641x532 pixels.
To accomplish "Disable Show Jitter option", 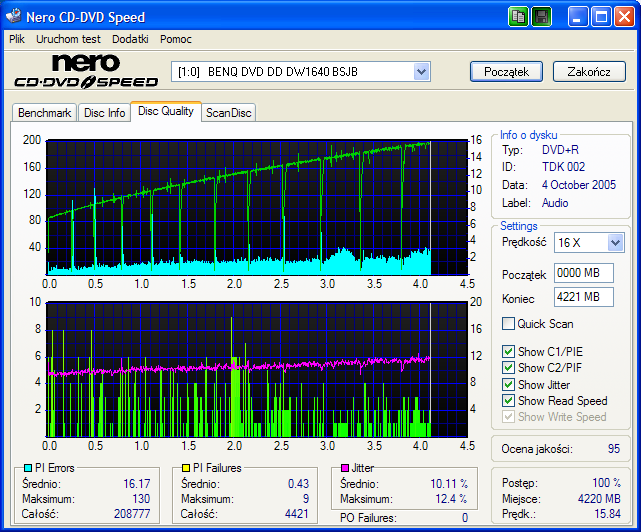I will [x=508, y=384].
